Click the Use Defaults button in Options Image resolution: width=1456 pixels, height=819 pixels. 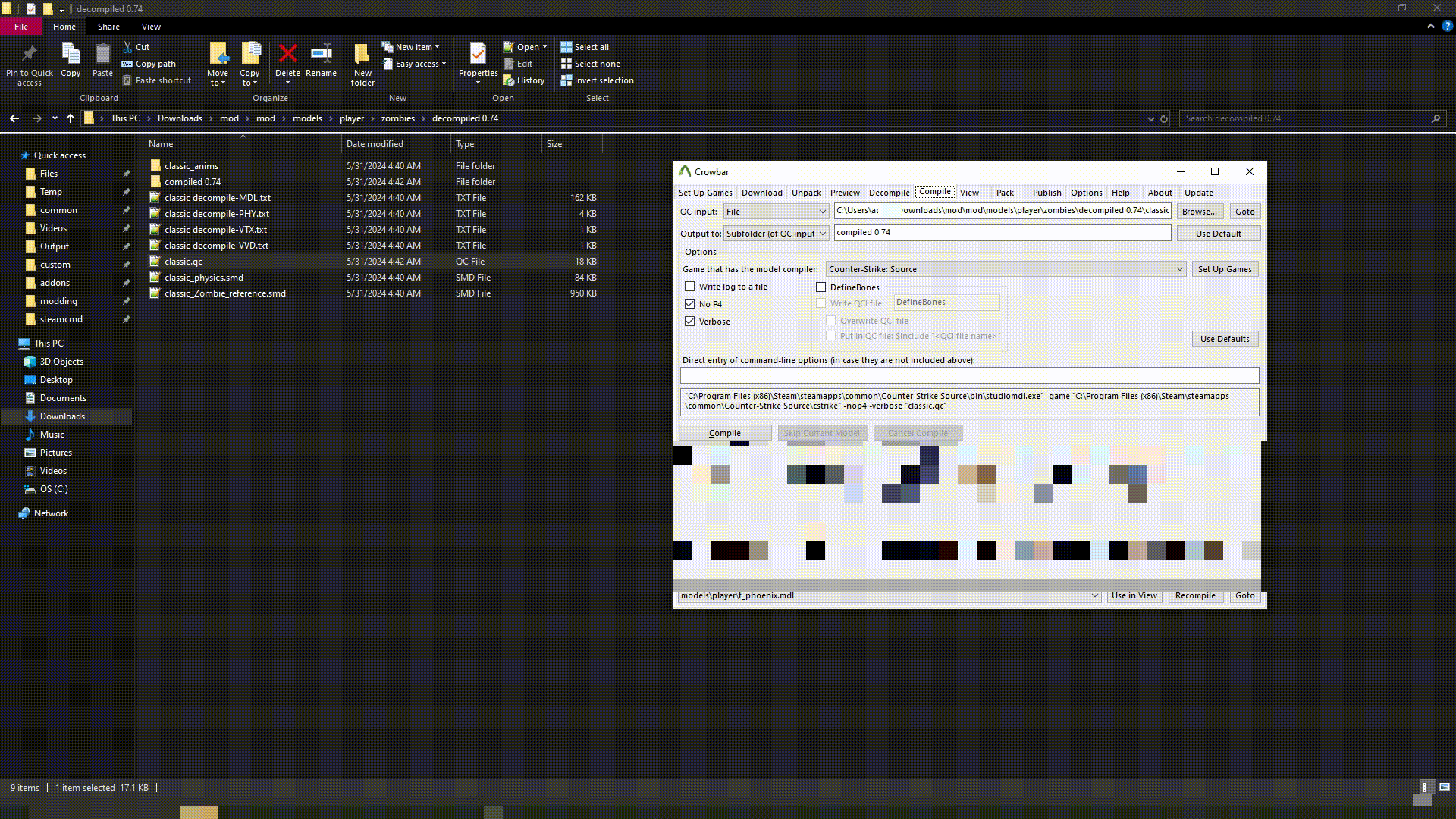click(x=1225, y=339)
